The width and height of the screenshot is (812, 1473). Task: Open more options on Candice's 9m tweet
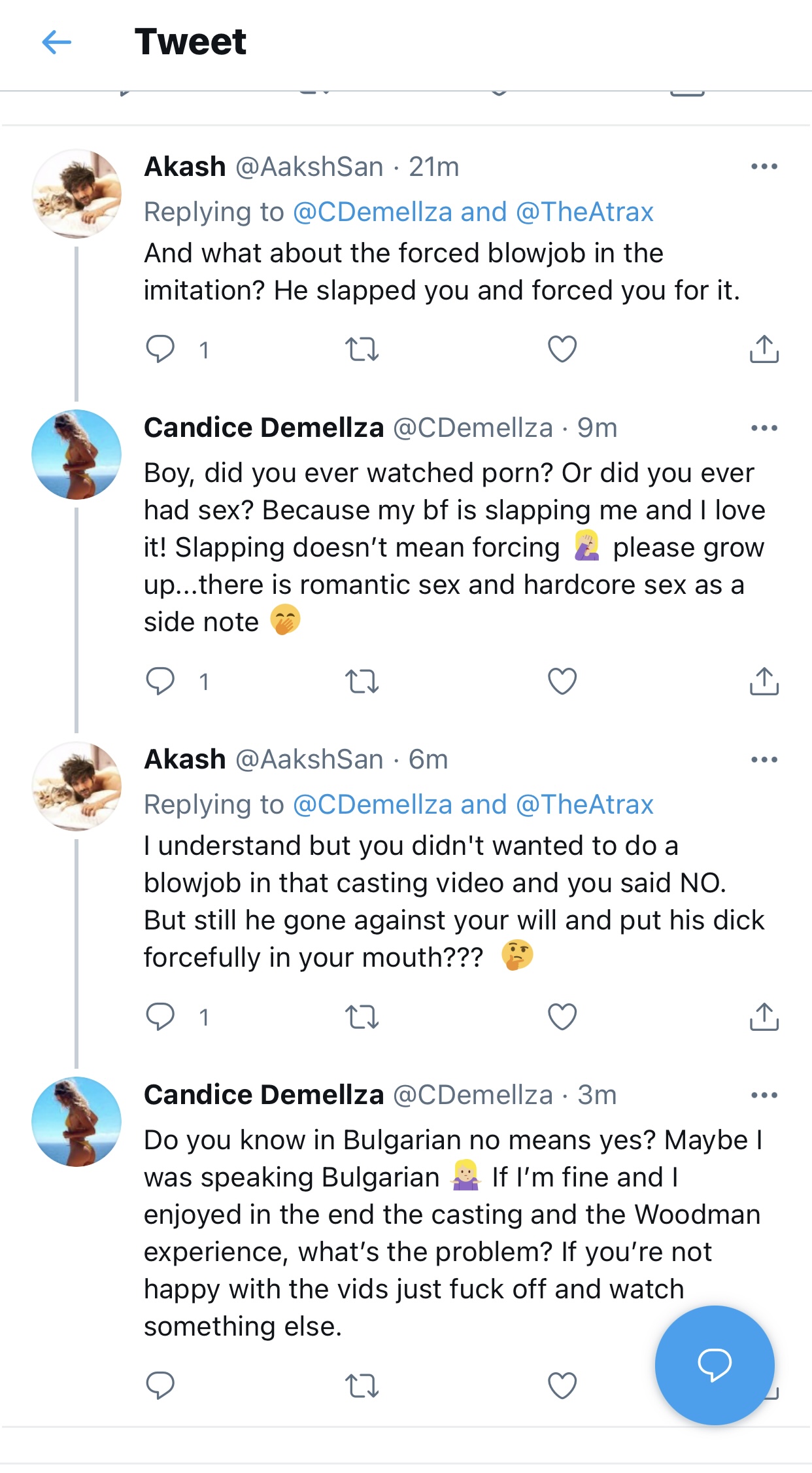764,428
